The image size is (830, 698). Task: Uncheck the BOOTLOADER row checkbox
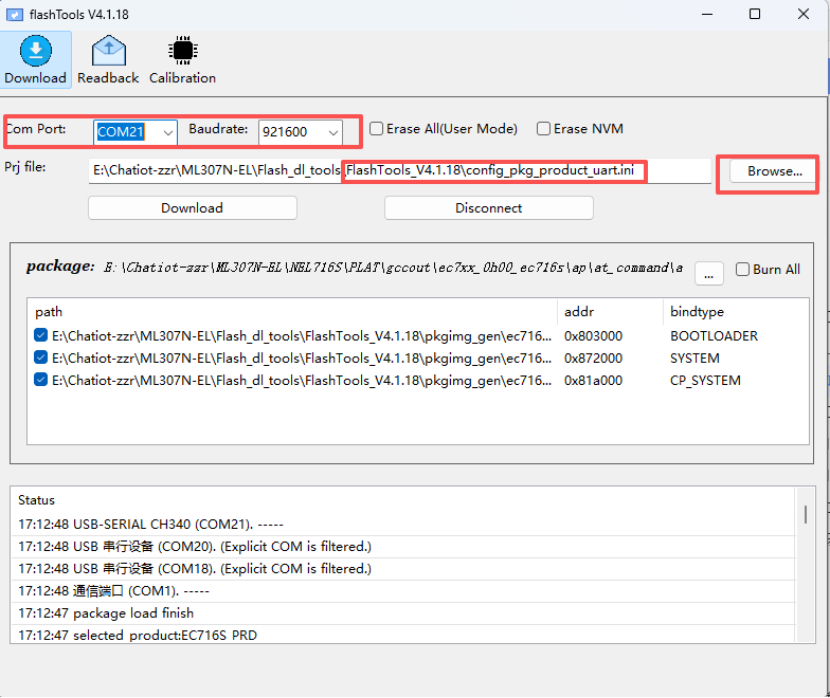coord(41,336)
